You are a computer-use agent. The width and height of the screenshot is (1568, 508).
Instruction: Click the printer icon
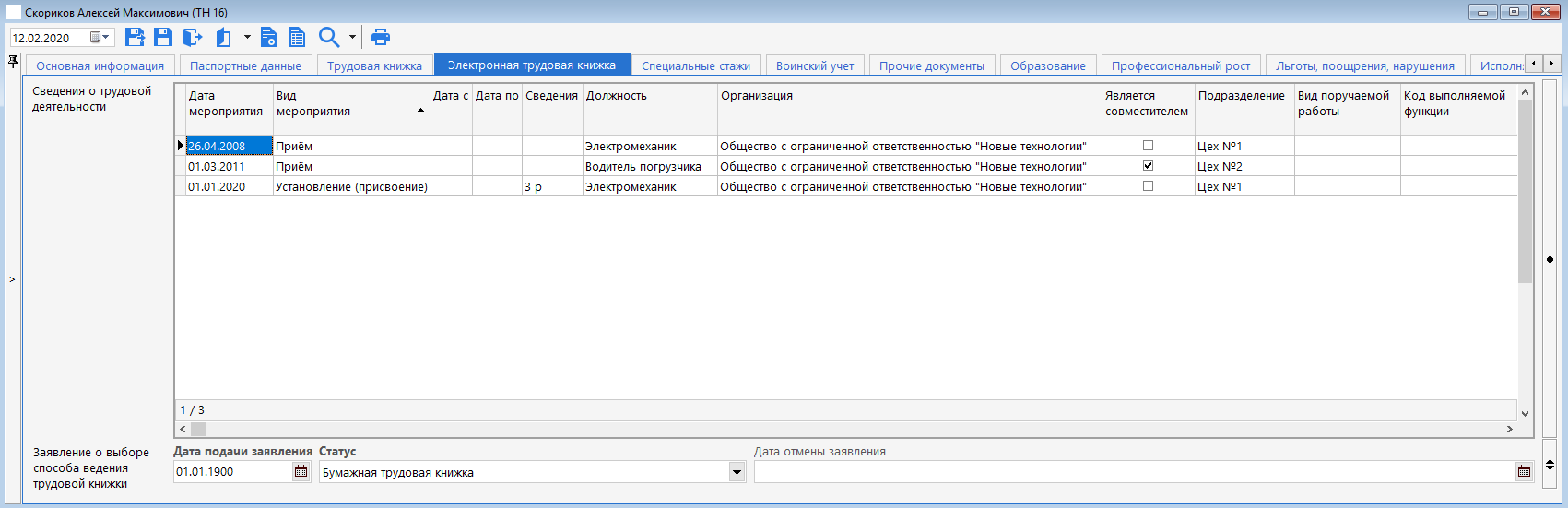[x=381, y=37]
